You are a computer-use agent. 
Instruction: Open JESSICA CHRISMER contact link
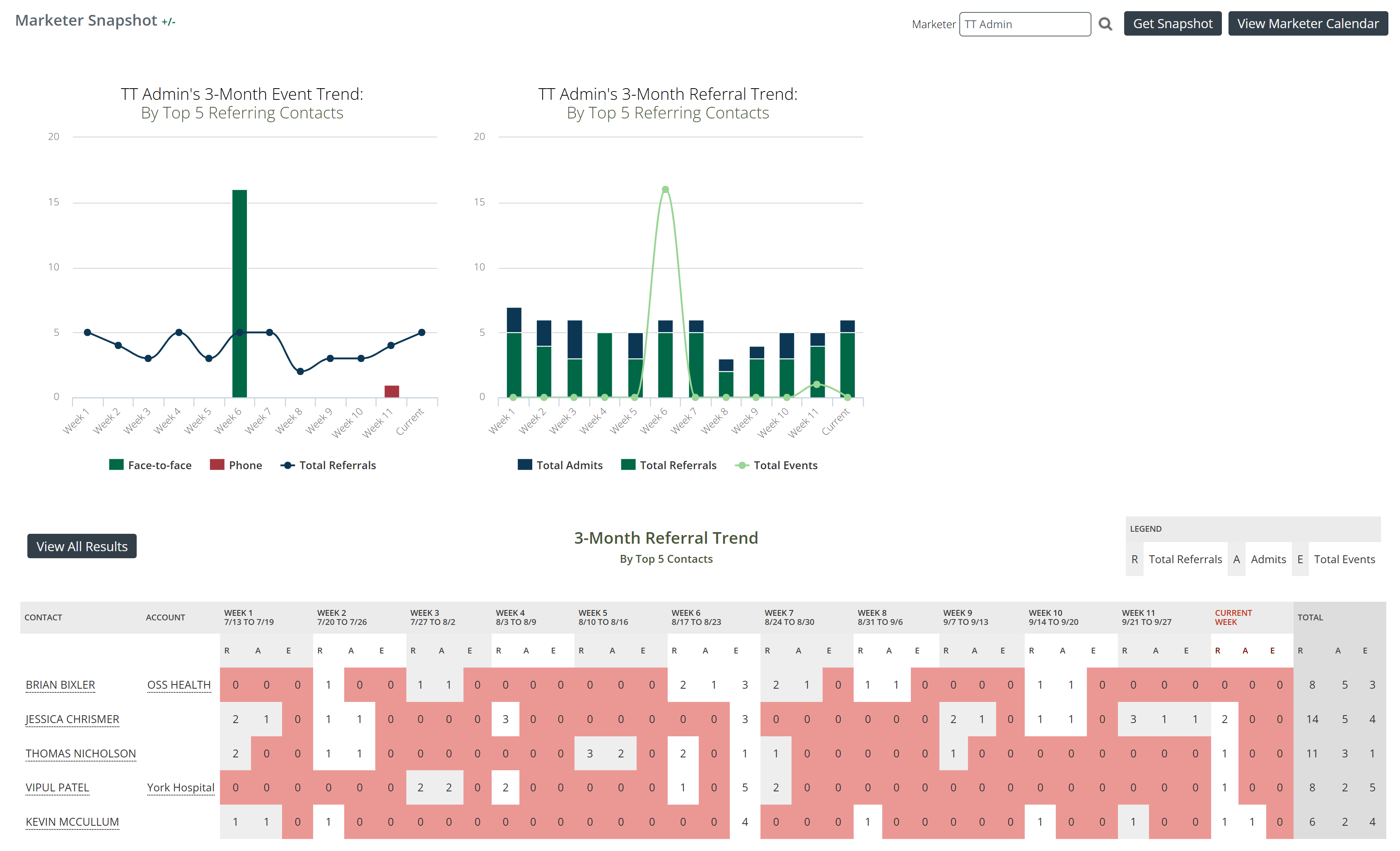[72, 719]
